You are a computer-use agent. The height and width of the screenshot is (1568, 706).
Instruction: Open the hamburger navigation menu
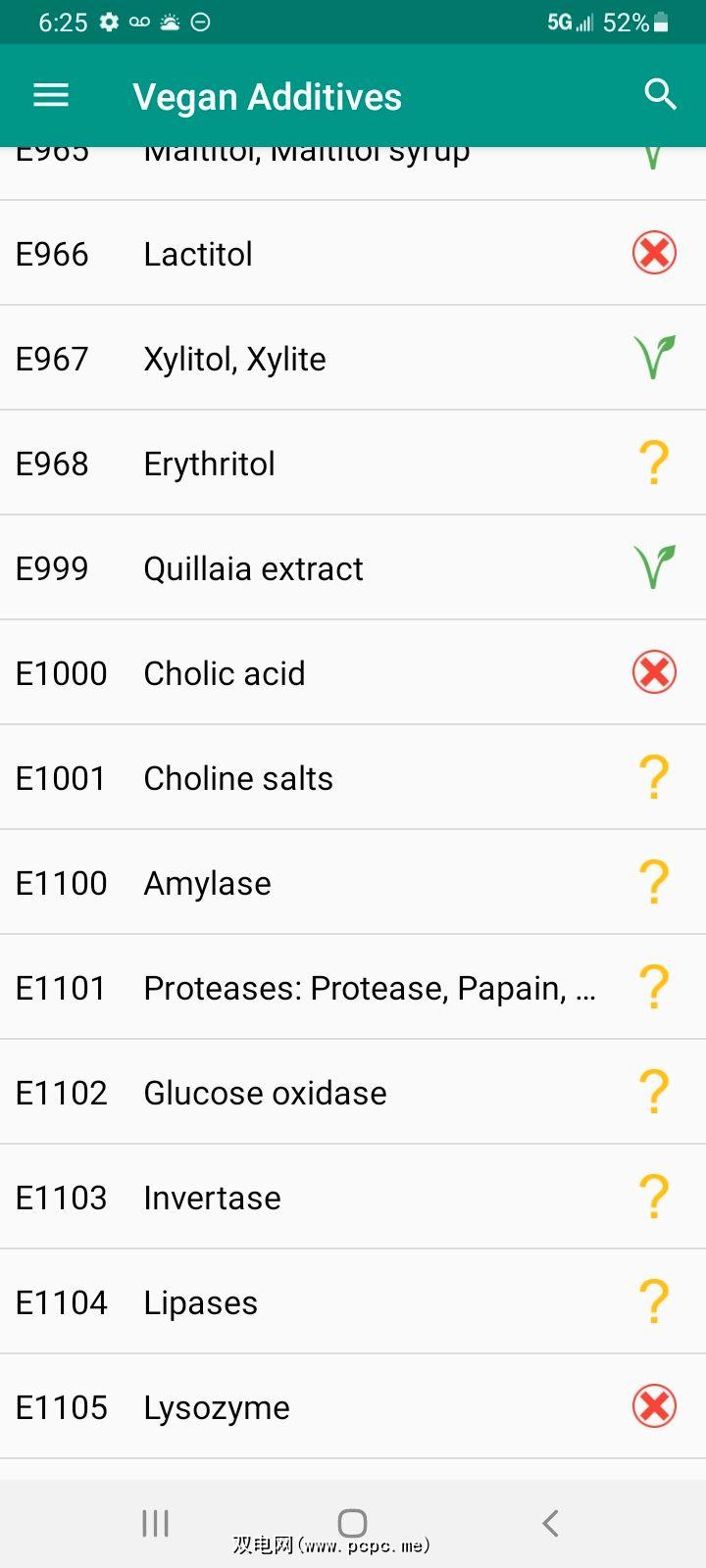click(51, 95)
